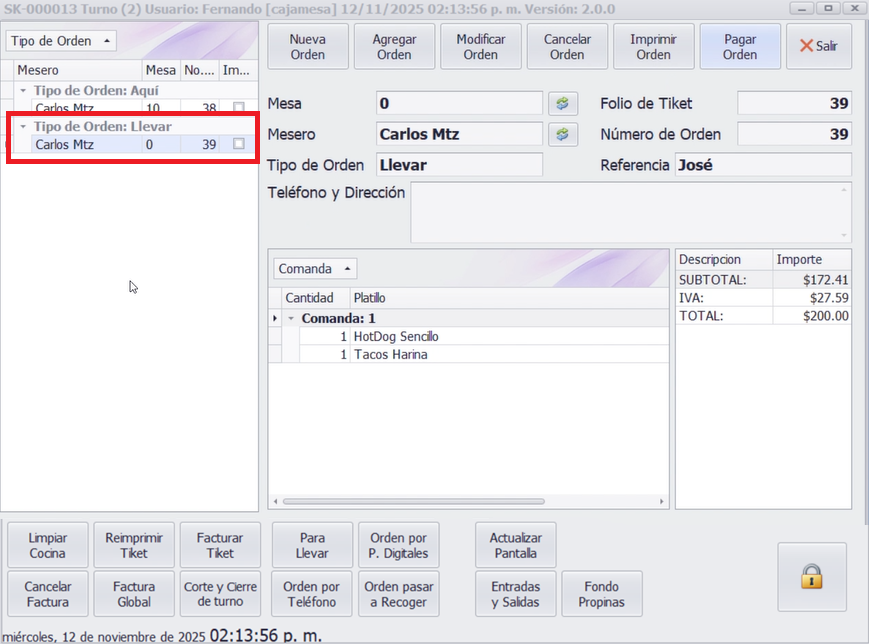Click the lookup icon next to Mesero field
Screen dimensions: 869x644
[562, 134]
